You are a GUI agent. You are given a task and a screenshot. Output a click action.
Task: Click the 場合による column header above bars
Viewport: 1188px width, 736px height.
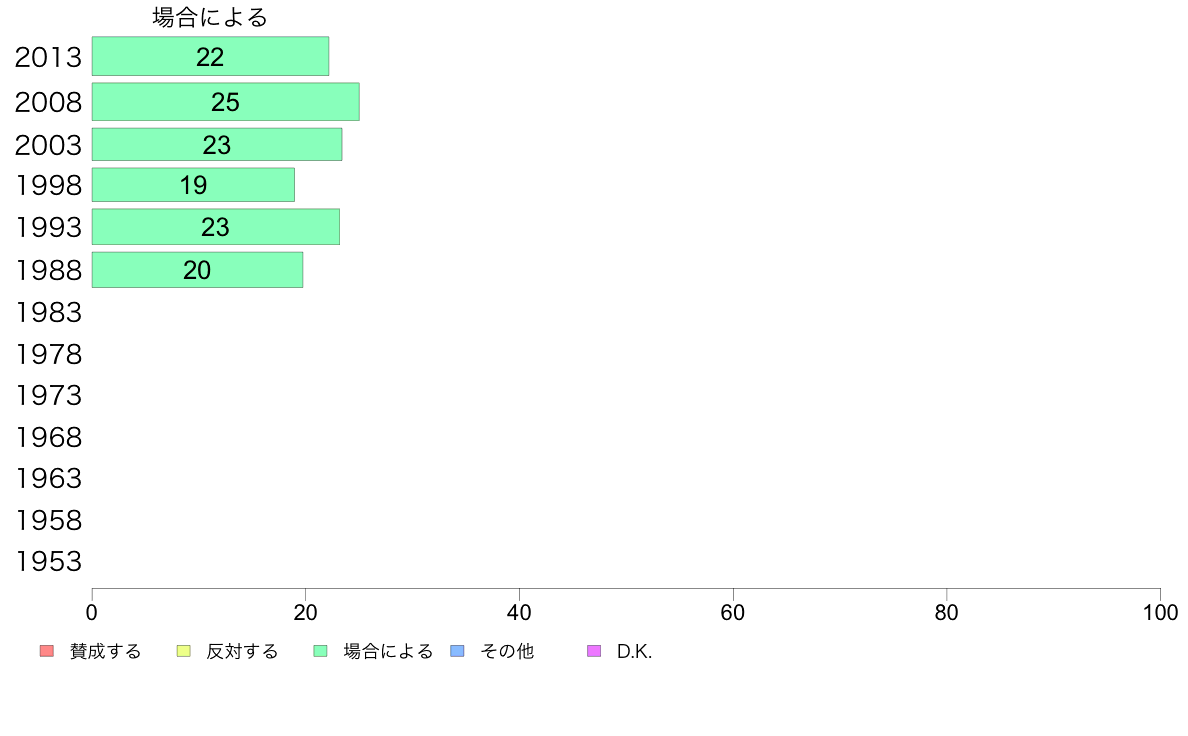[210, 17]
